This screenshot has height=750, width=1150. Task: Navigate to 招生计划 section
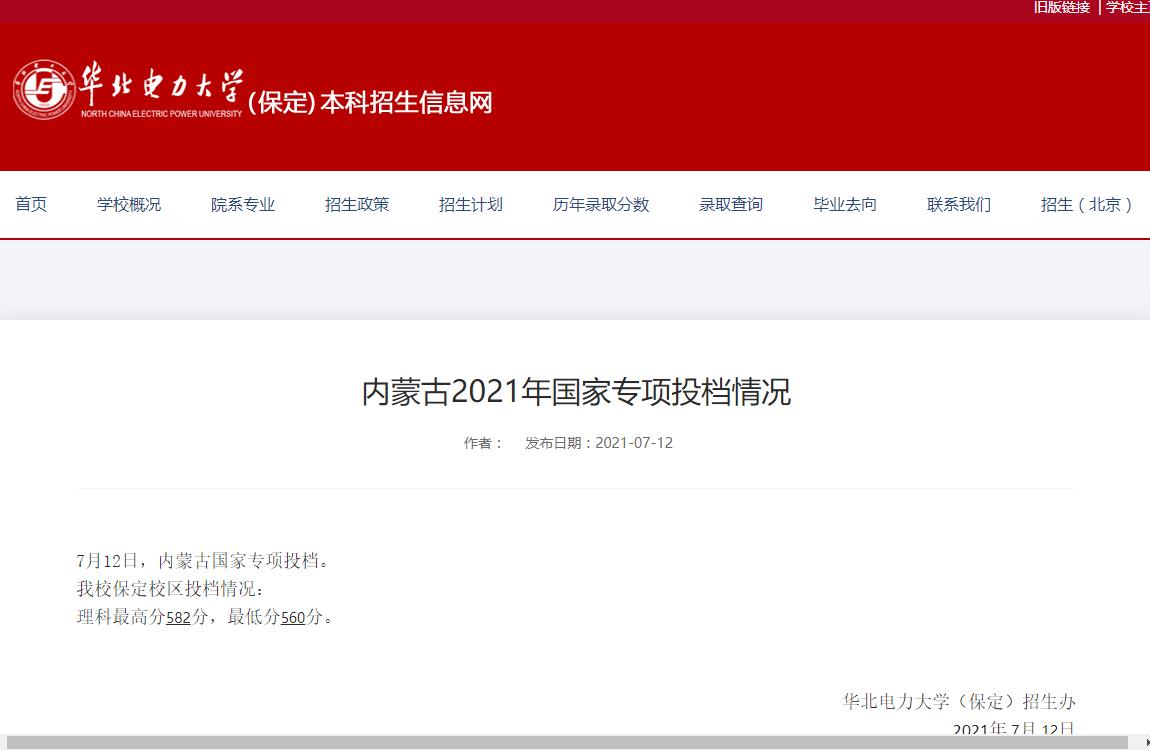471,205
